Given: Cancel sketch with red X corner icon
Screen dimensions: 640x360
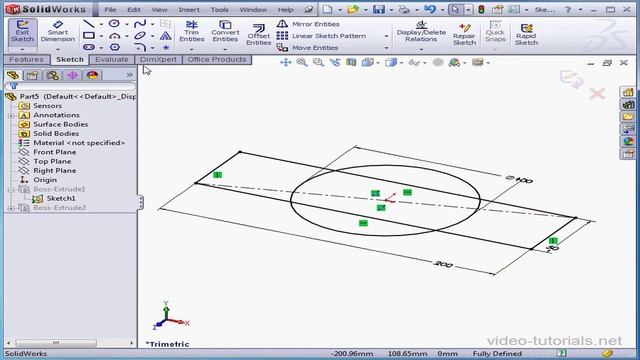Looking at the screenshot, I should (x=597, y=94).
